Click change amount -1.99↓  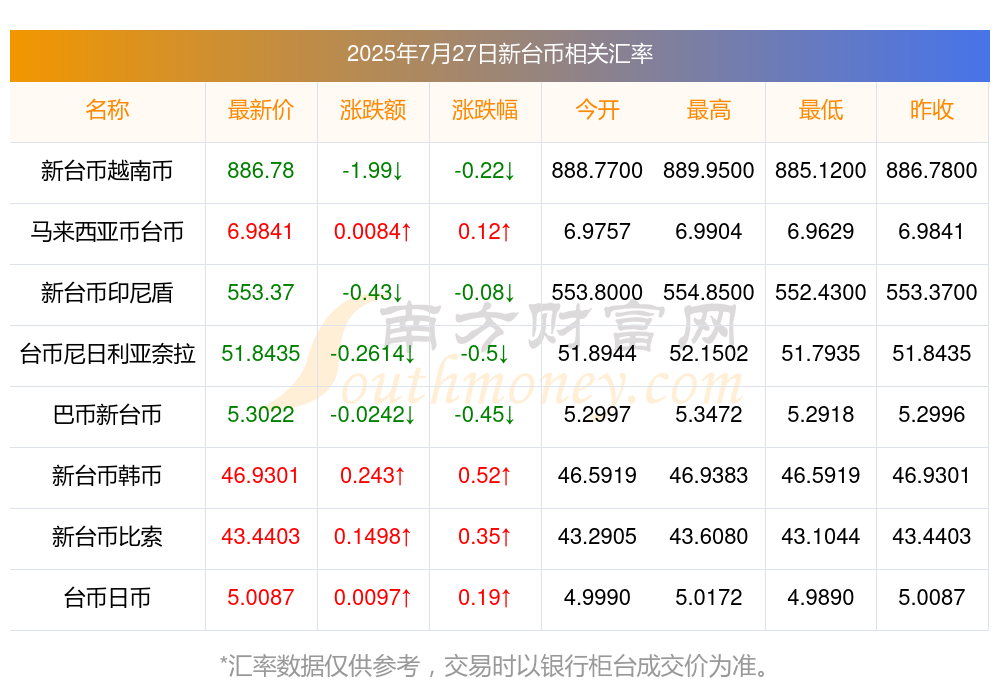point(372,170)
